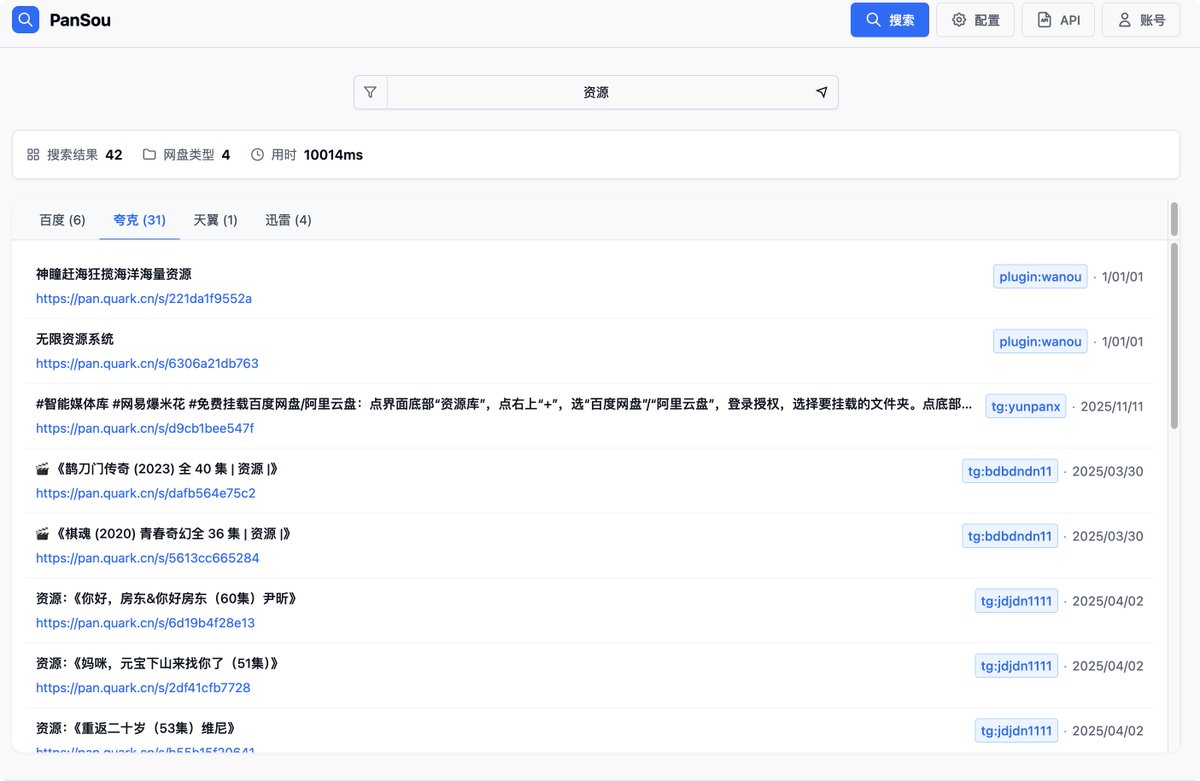Viewport: 1200px width, 781px height.
Task: Open link pan.quark.cn/s/5613cc665284
Action: [148, 558]
